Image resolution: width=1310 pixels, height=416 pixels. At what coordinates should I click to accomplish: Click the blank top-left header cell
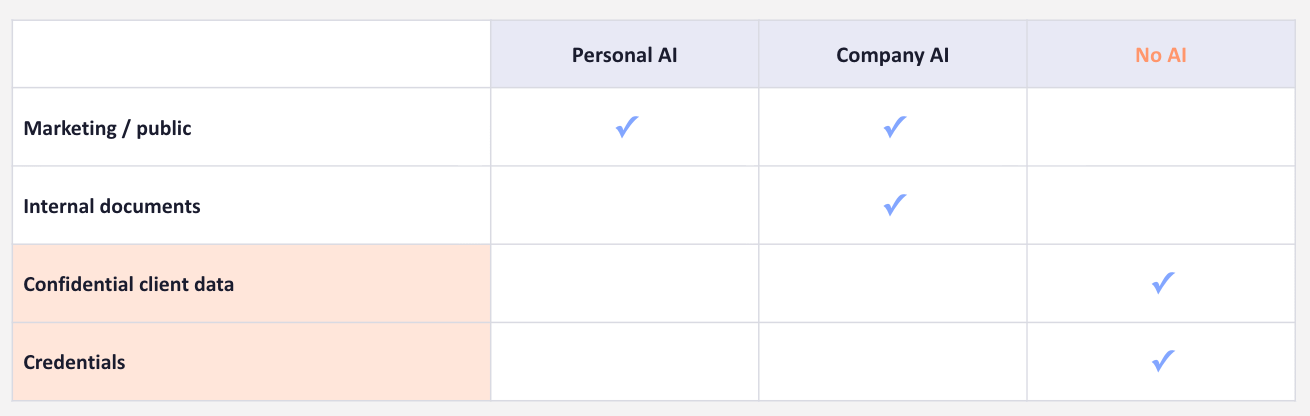pyautogui.click(x=251, y=54)
